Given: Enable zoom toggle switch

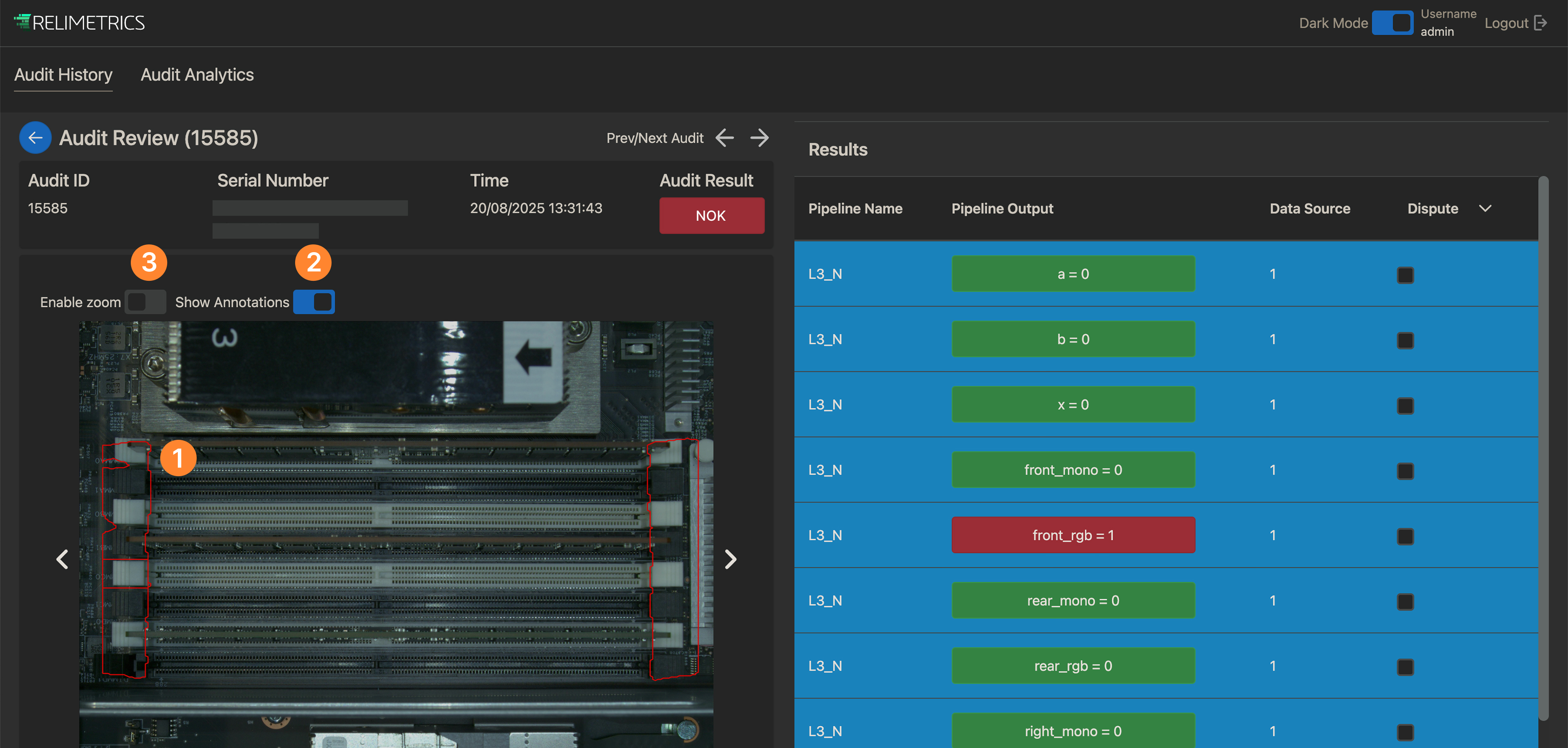Looking at the screenshot, I should [145, 302].
